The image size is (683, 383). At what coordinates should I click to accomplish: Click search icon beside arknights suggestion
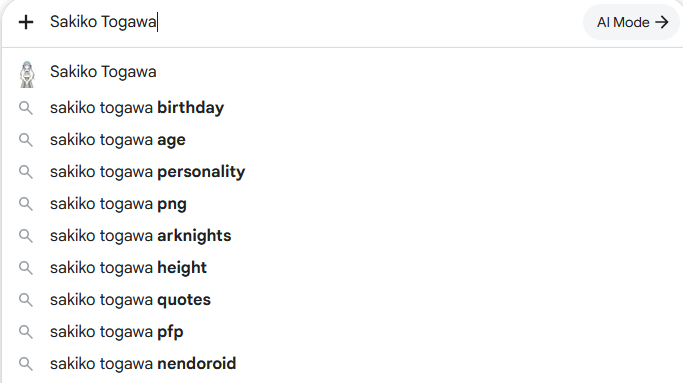click(x=26, y=236)
